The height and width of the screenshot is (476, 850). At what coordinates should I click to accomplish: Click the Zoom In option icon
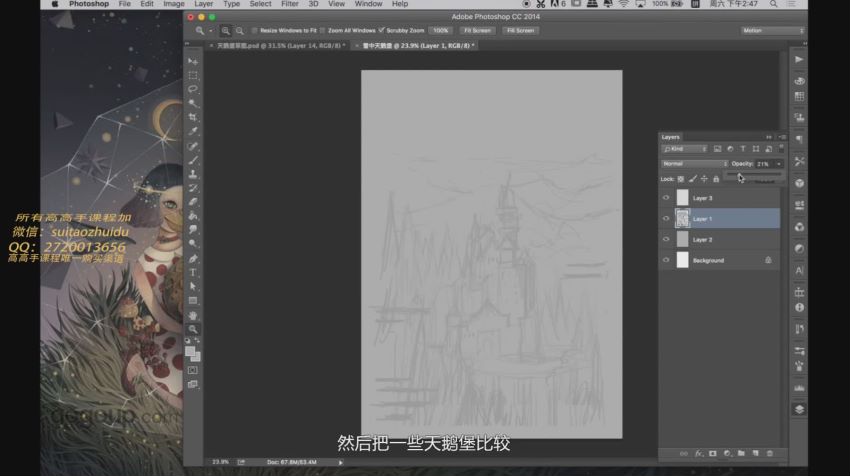point(226,31)
